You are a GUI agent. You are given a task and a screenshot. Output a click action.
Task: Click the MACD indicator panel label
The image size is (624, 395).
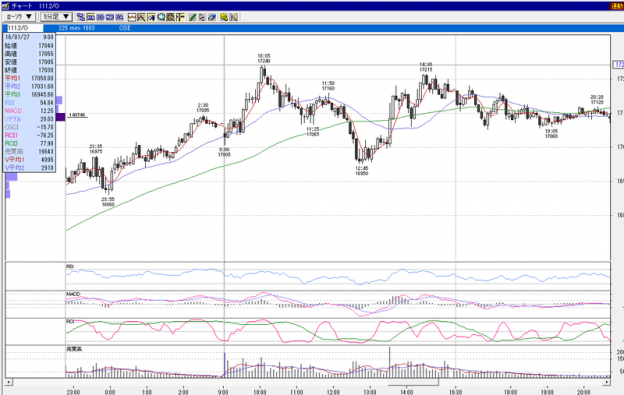click(x=73, y=294)
